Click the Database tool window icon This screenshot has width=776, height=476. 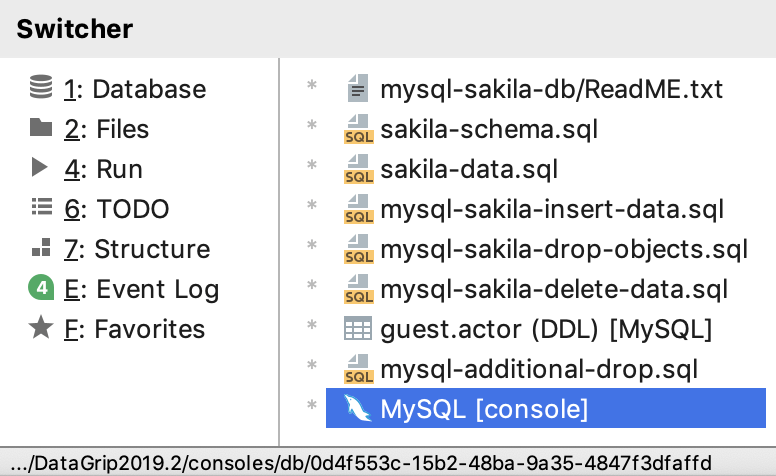pos(41,89)
